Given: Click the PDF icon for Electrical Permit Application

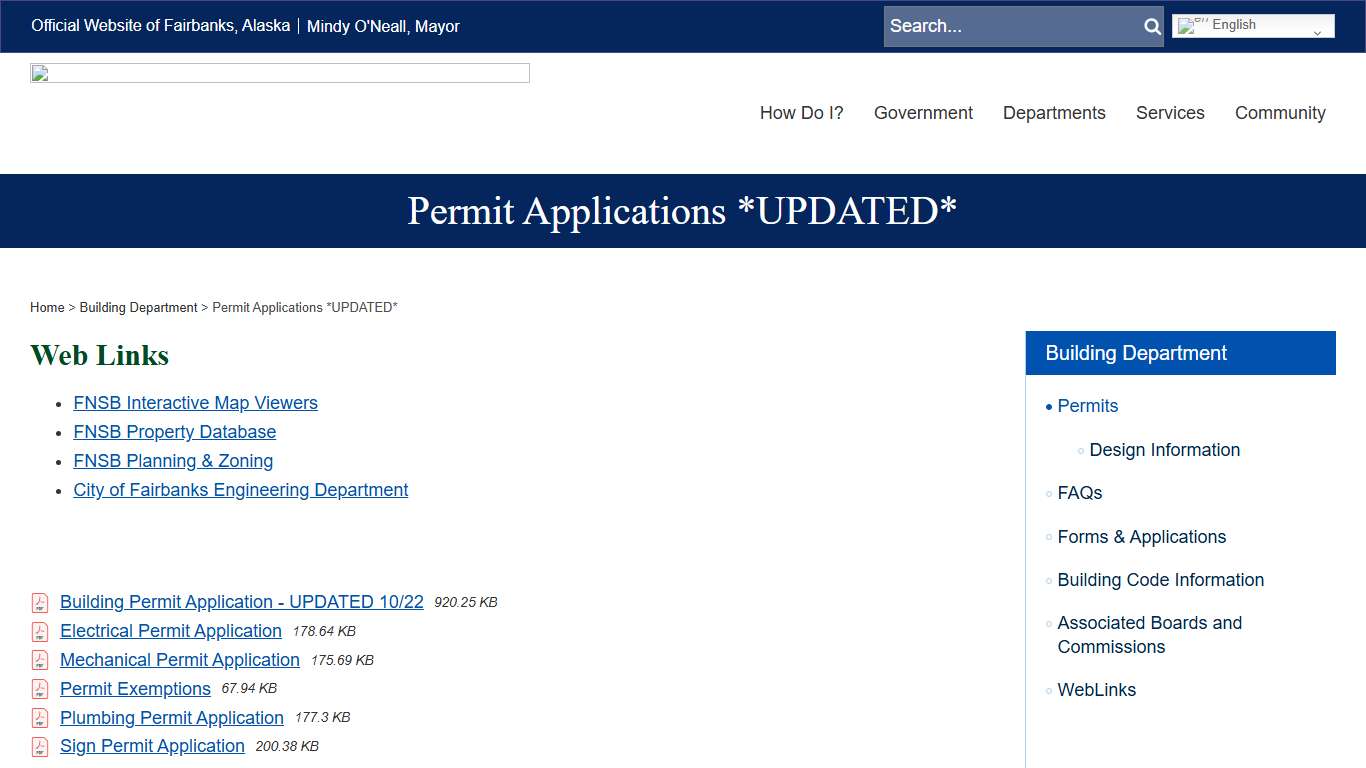Looking at the screenshot, I should pyautogui.click(x=39, y=631).
